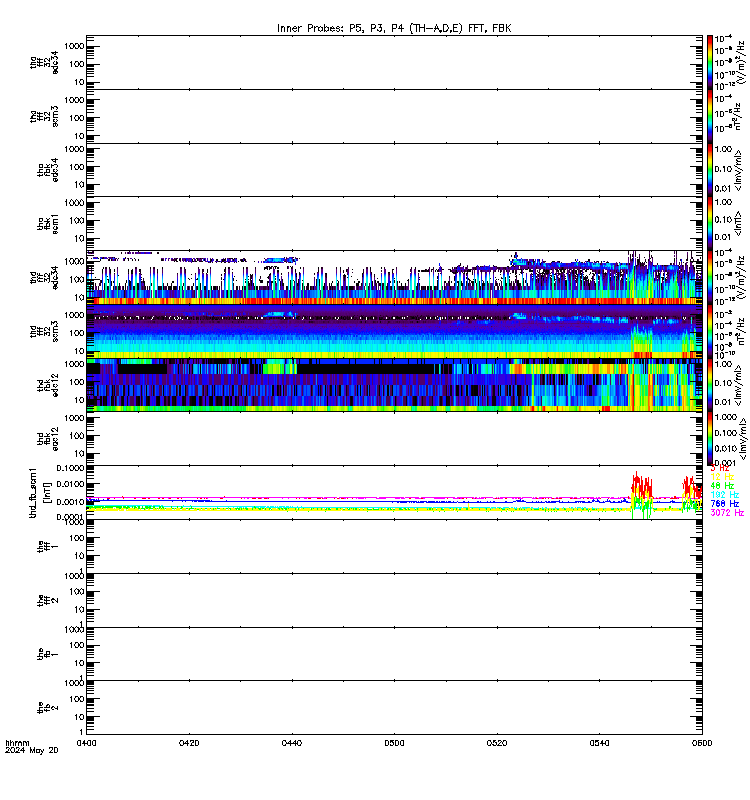Screen dimensions: 750x800
Task: Click the 'tha fff 32 scm3' panel label
Action: coord(44,116)
